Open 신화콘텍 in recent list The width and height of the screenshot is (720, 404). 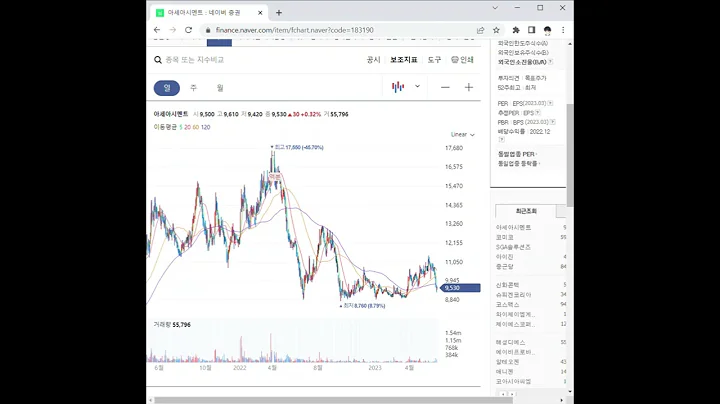tap(507, 285)
